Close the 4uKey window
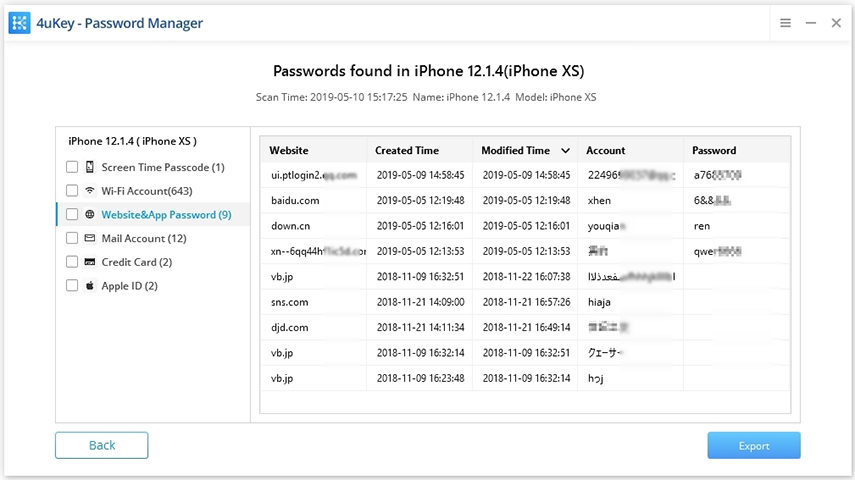Image resolution: width=855 pixels, height=480 pixels. click(x=836, y=23)
